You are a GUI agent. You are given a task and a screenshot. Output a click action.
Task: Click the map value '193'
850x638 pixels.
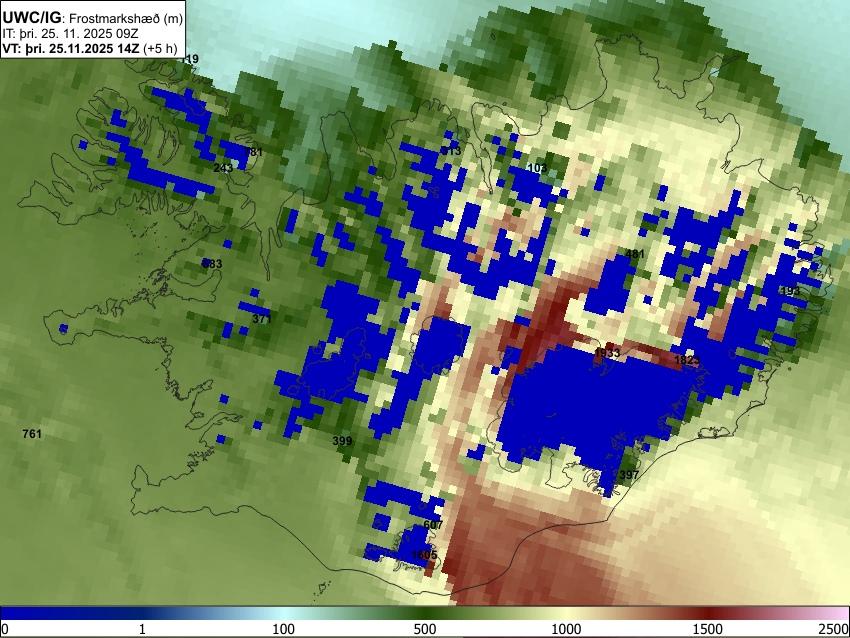790,291
